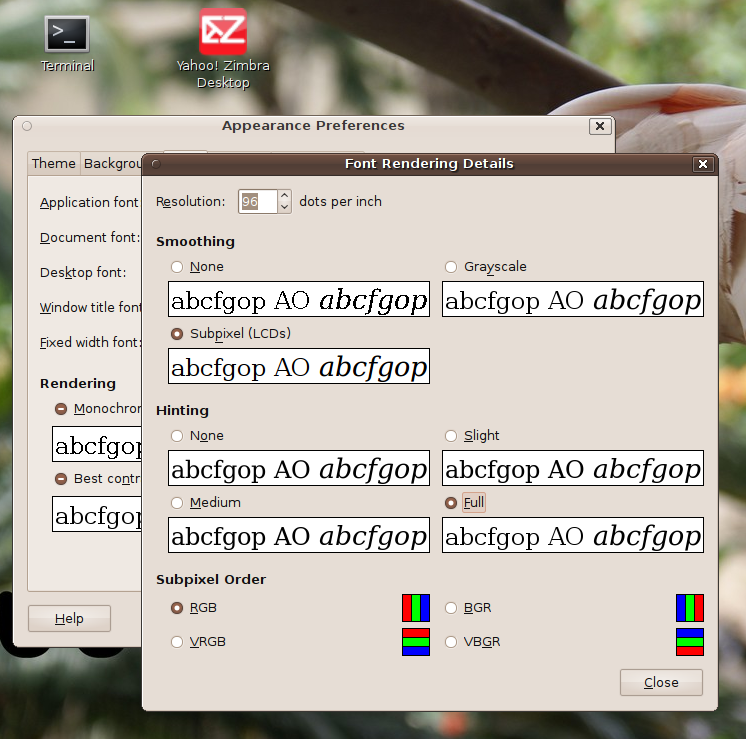Click the Document font label
This screenshot has height=739, width=746.
pos(90,237)
